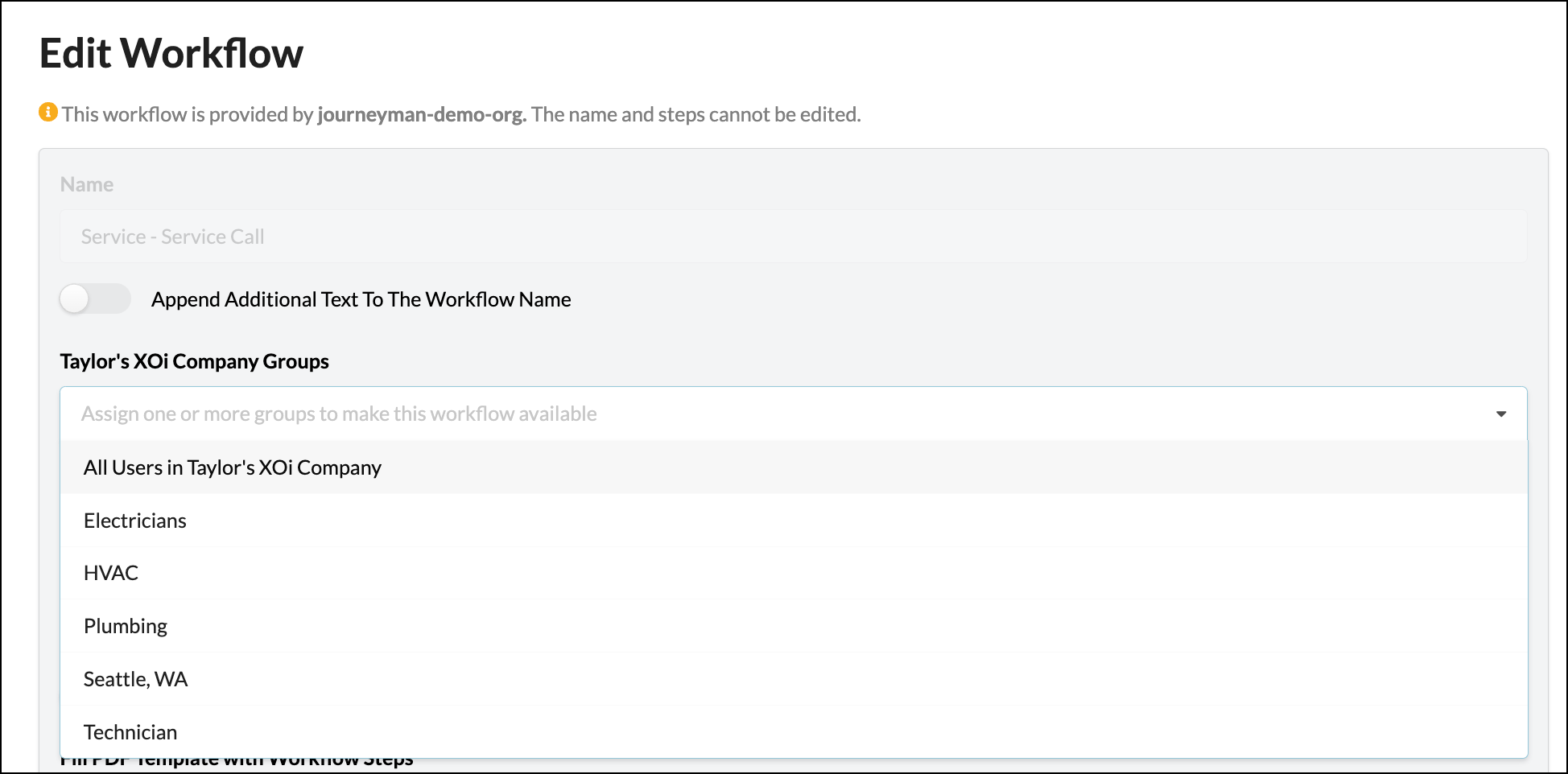Choose the Technician group option
1568x774 pixels.
pyautogui.click(x=130, y=732)
